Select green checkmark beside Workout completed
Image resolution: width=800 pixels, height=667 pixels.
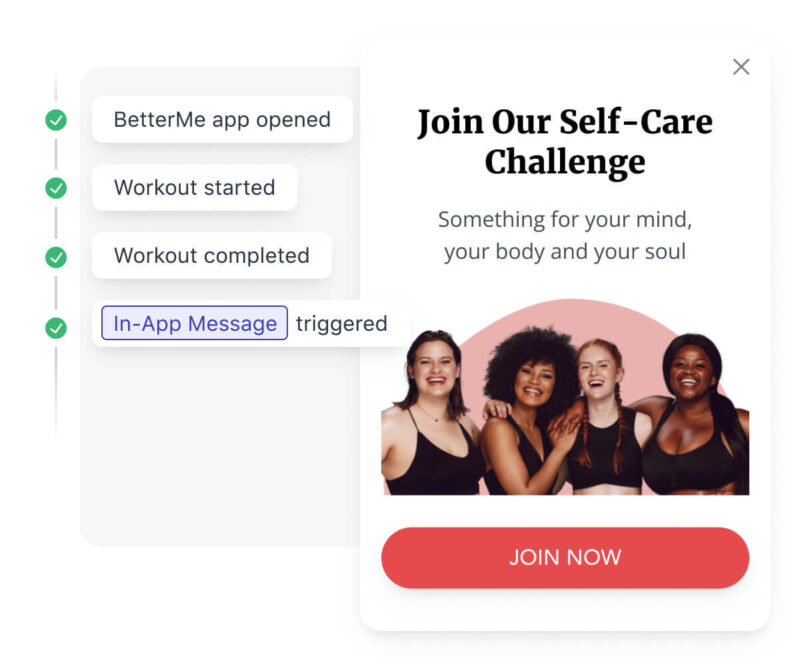point(56,257)
